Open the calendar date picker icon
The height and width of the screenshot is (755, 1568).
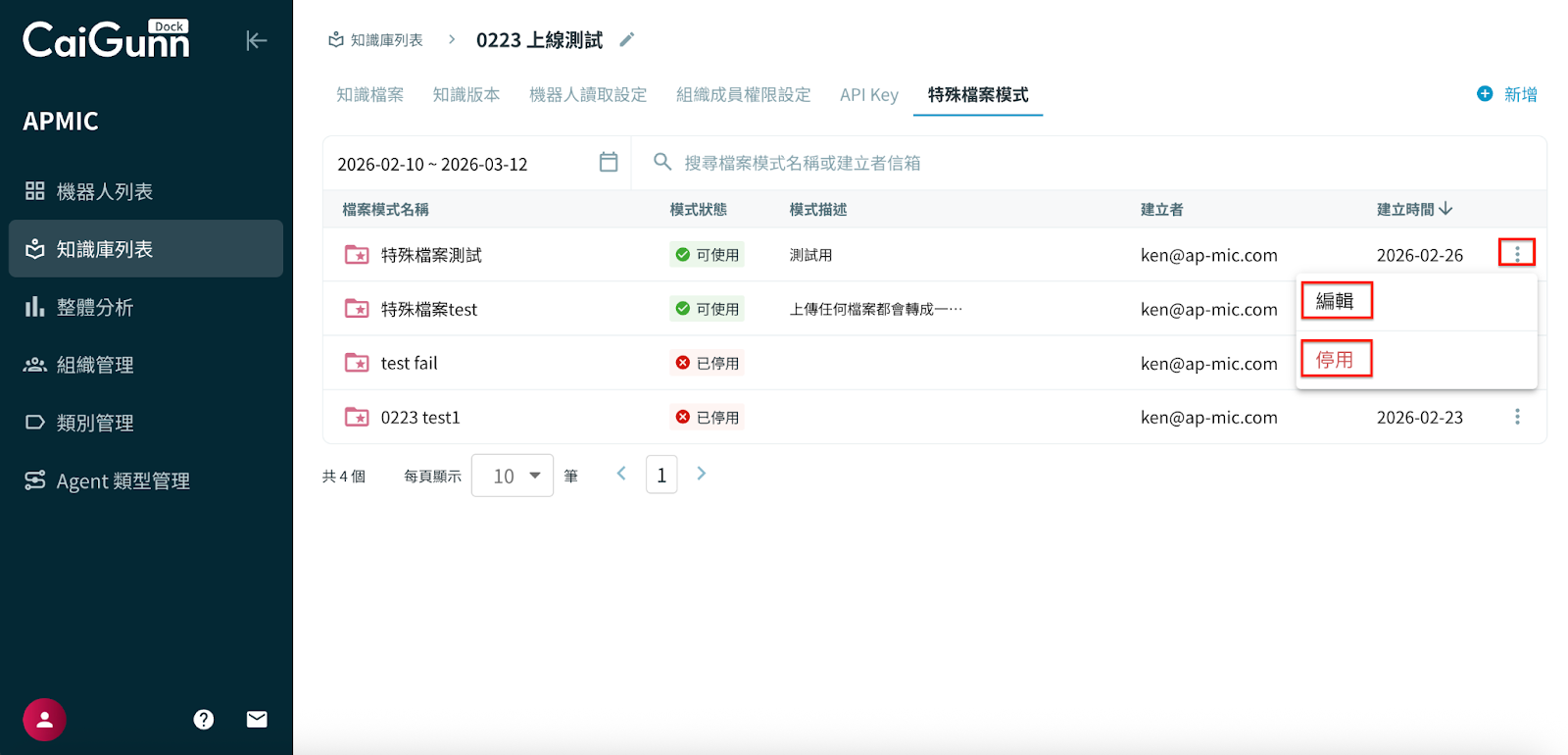pos(609,163)
